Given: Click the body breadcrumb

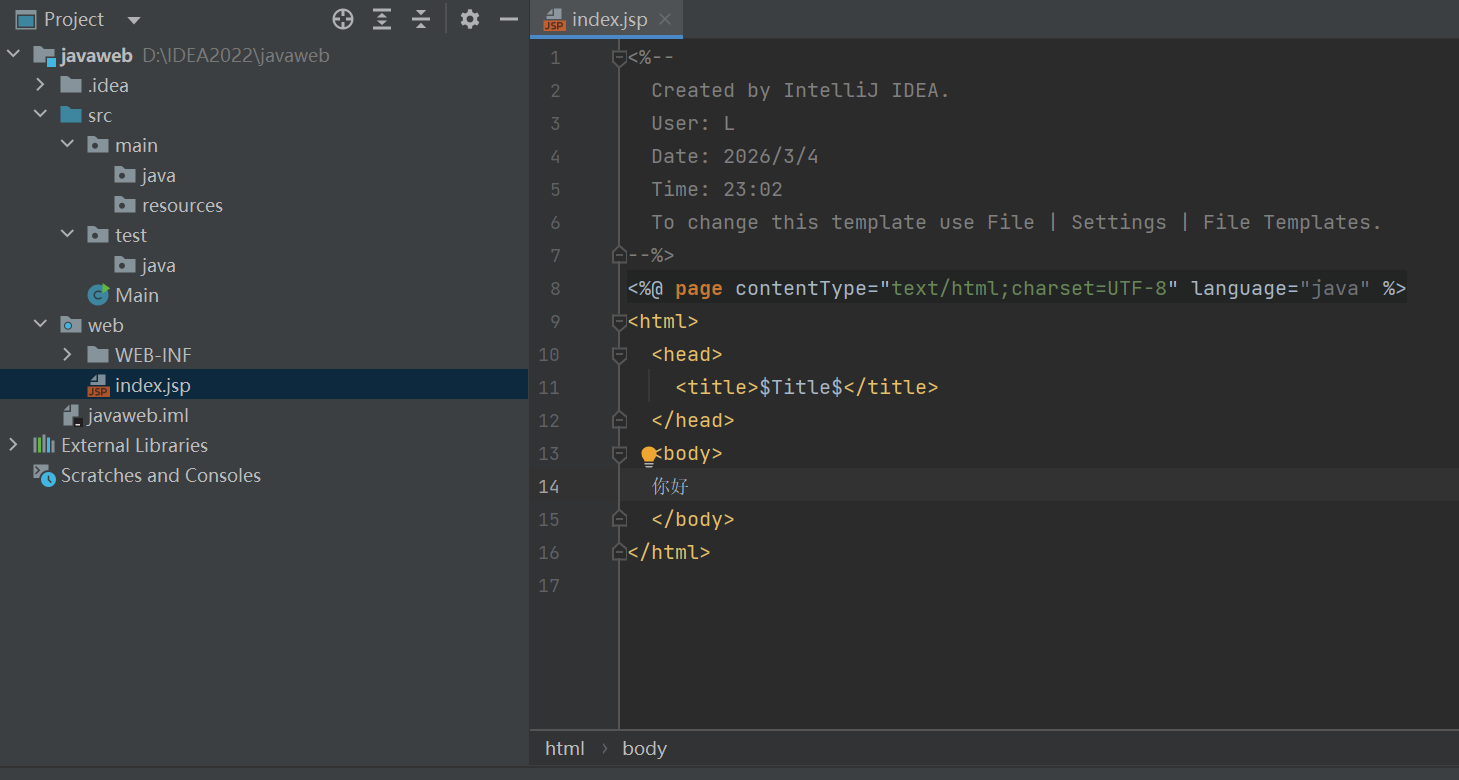Looking at the screenshot, I should pos(644,748).
